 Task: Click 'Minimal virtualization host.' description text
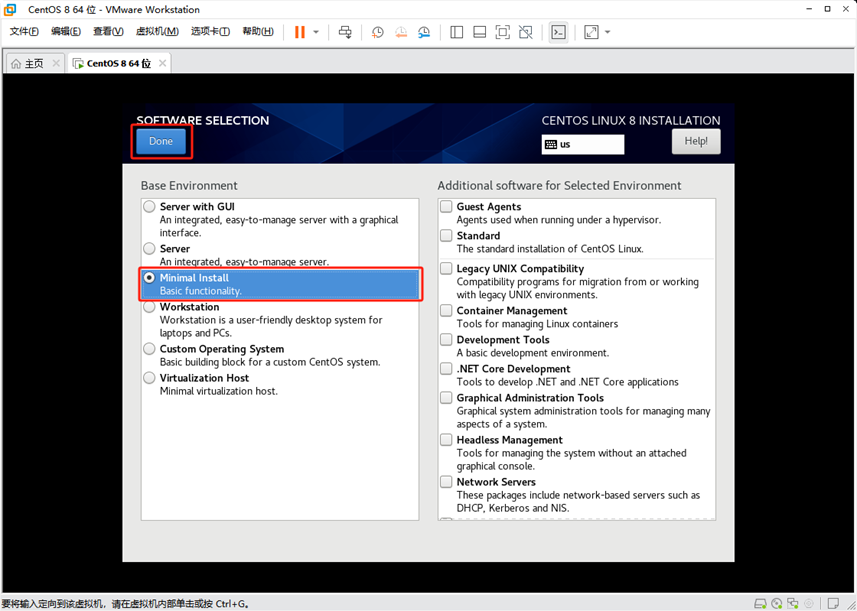pyautogui.click(x=219, y=391)
